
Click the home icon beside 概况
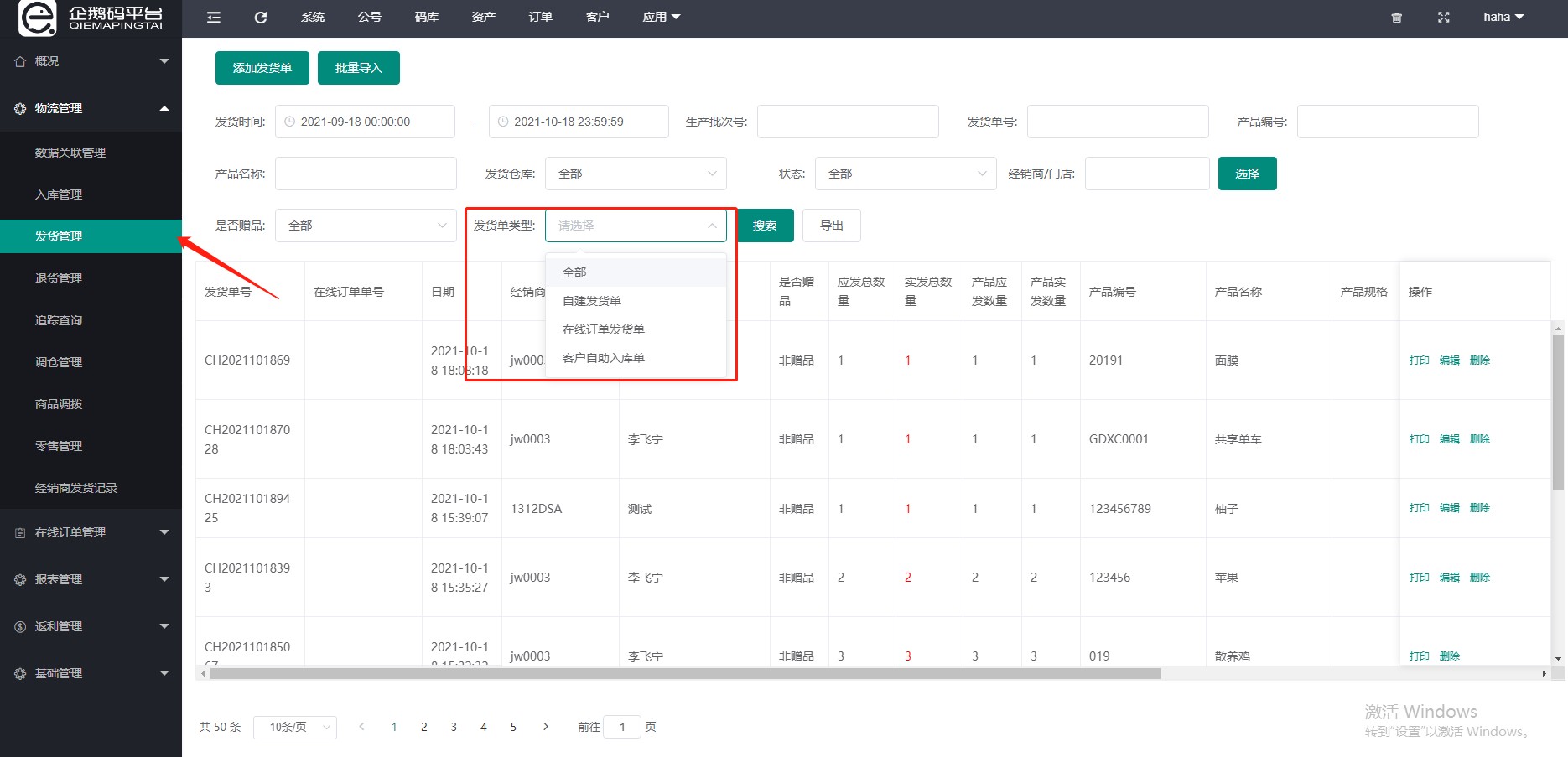coord(20,61)
